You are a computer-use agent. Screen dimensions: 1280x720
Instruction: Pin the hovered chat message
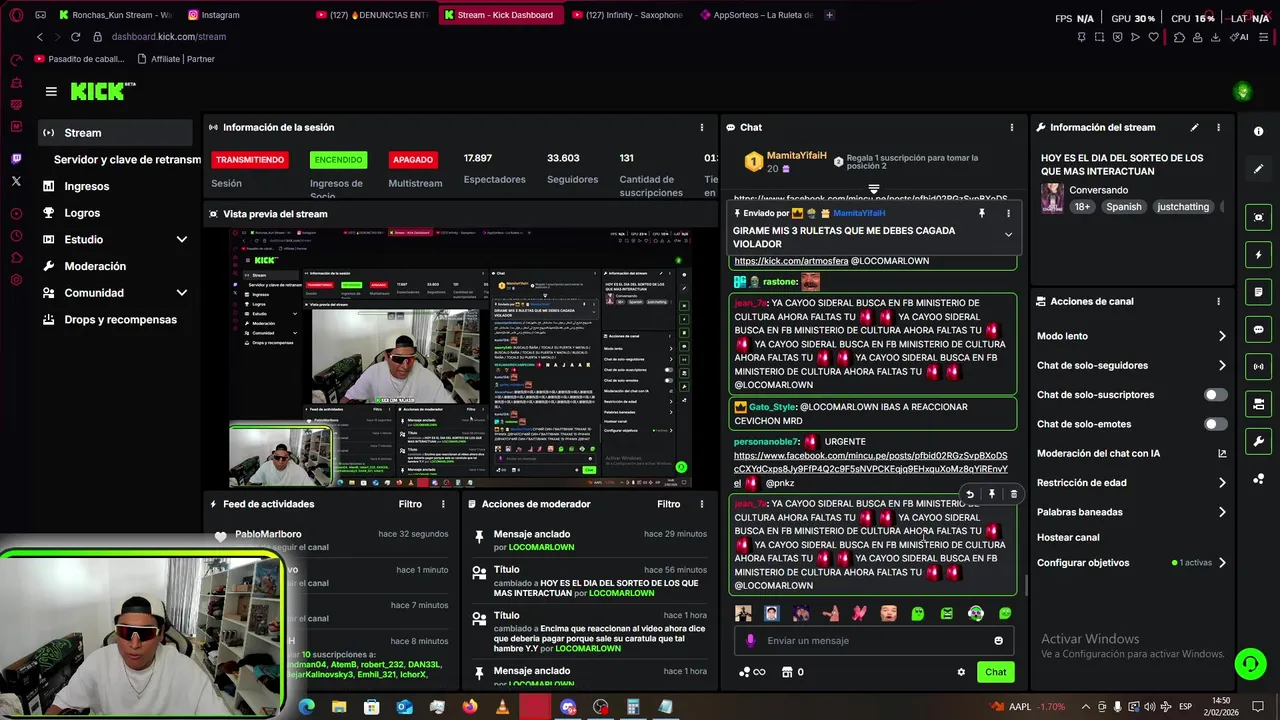click(x=991, y=494)
